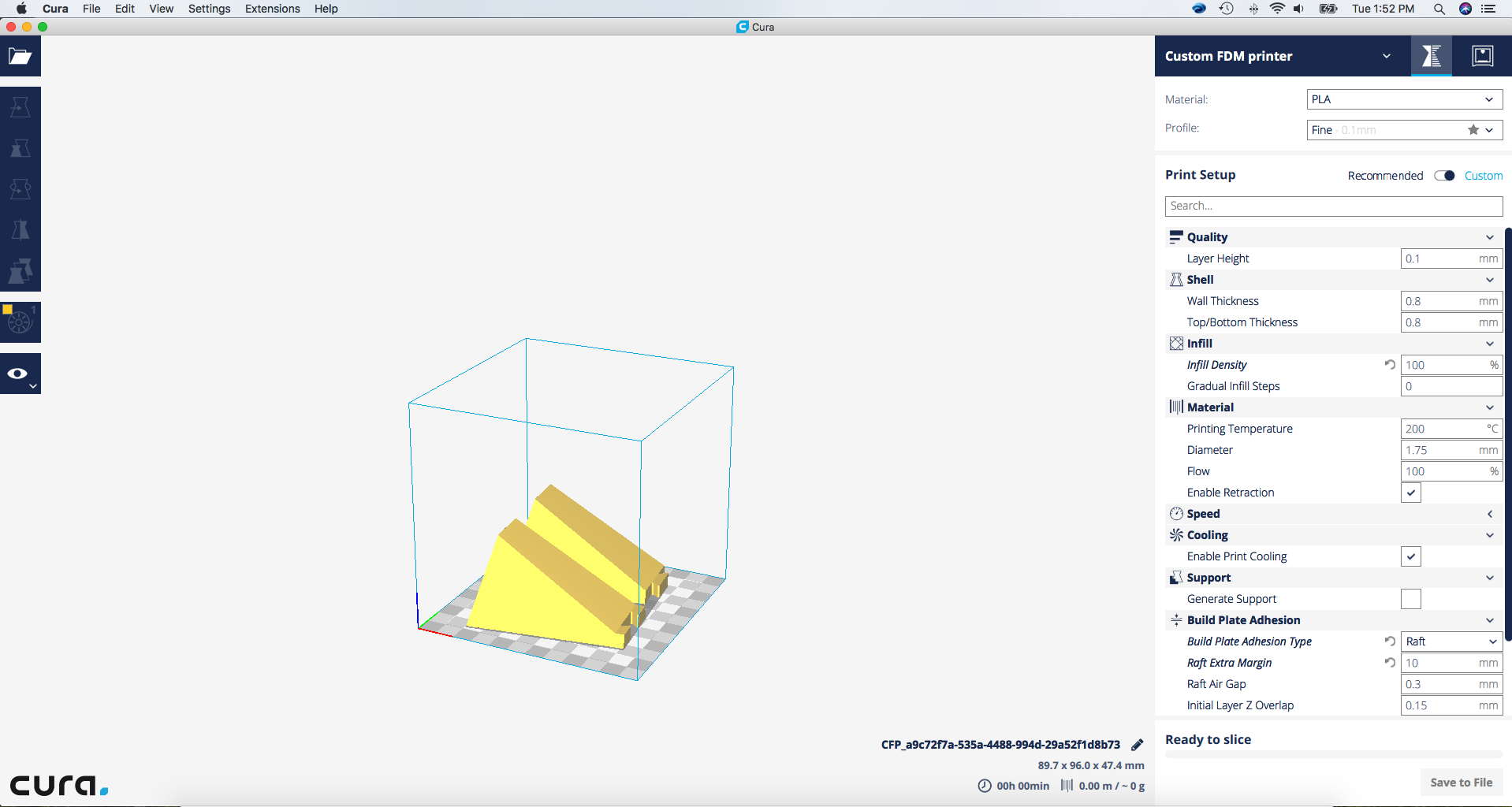Image resolution: width=1512 pixels, height=807 pixels.
Task: Click the Printing Temperature value field
Action: tap(1451, 429)
